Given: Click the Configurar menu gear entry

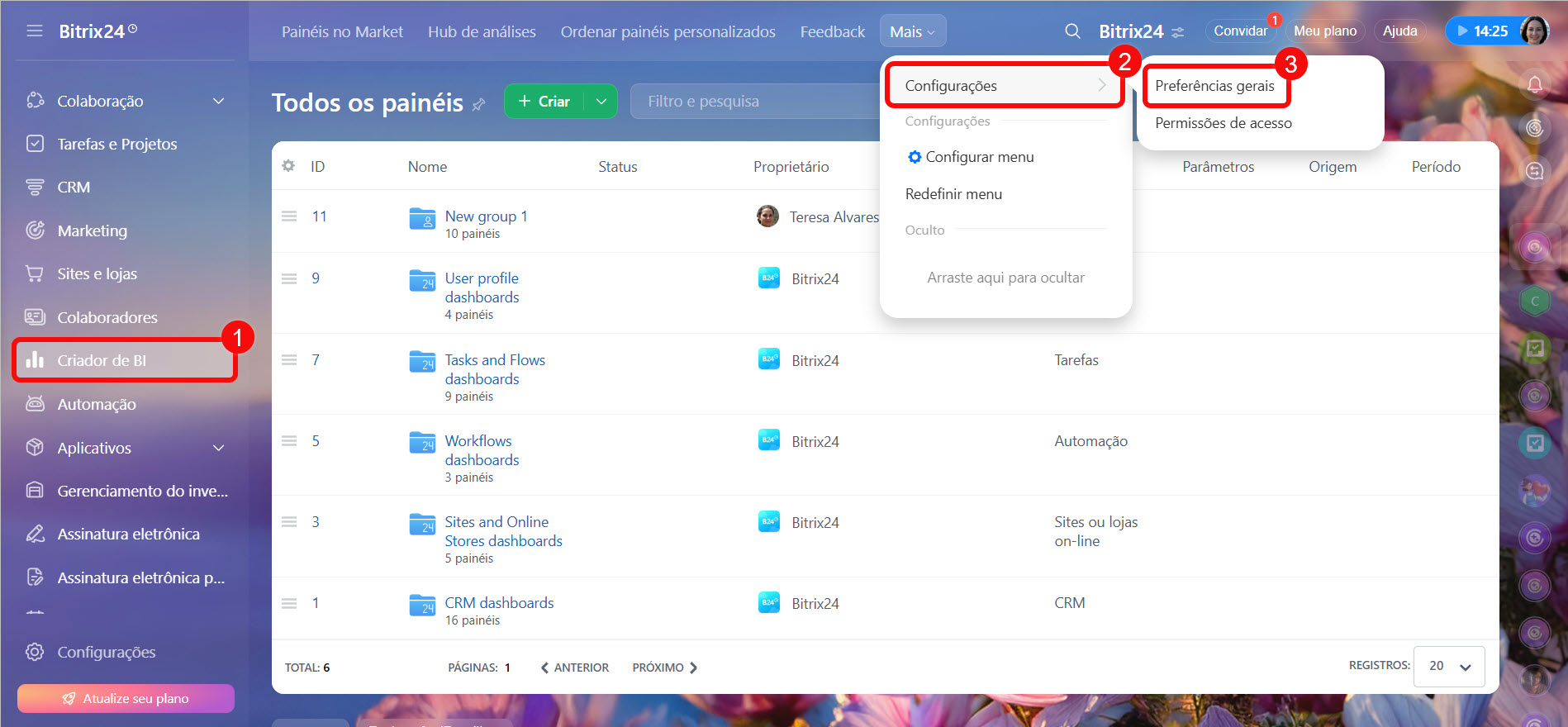Looking at the screenshot, I should pos(971,157).
